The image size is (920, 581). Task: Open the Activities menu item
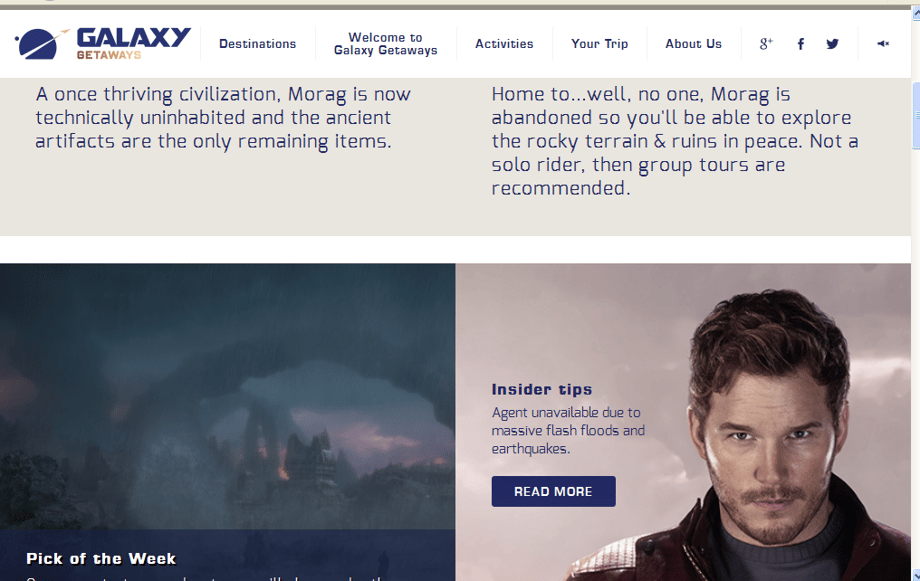(504, 43)
